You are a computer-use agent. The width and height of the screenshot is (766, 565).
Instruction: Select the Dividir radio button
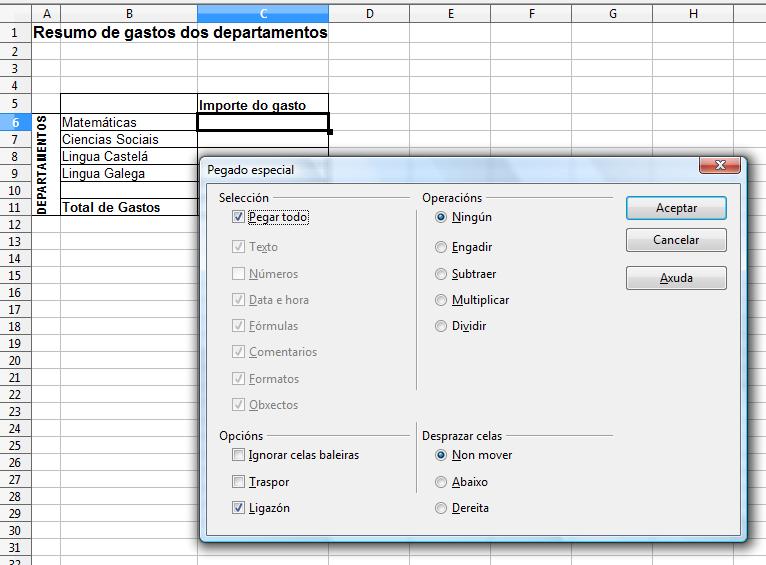441,326
